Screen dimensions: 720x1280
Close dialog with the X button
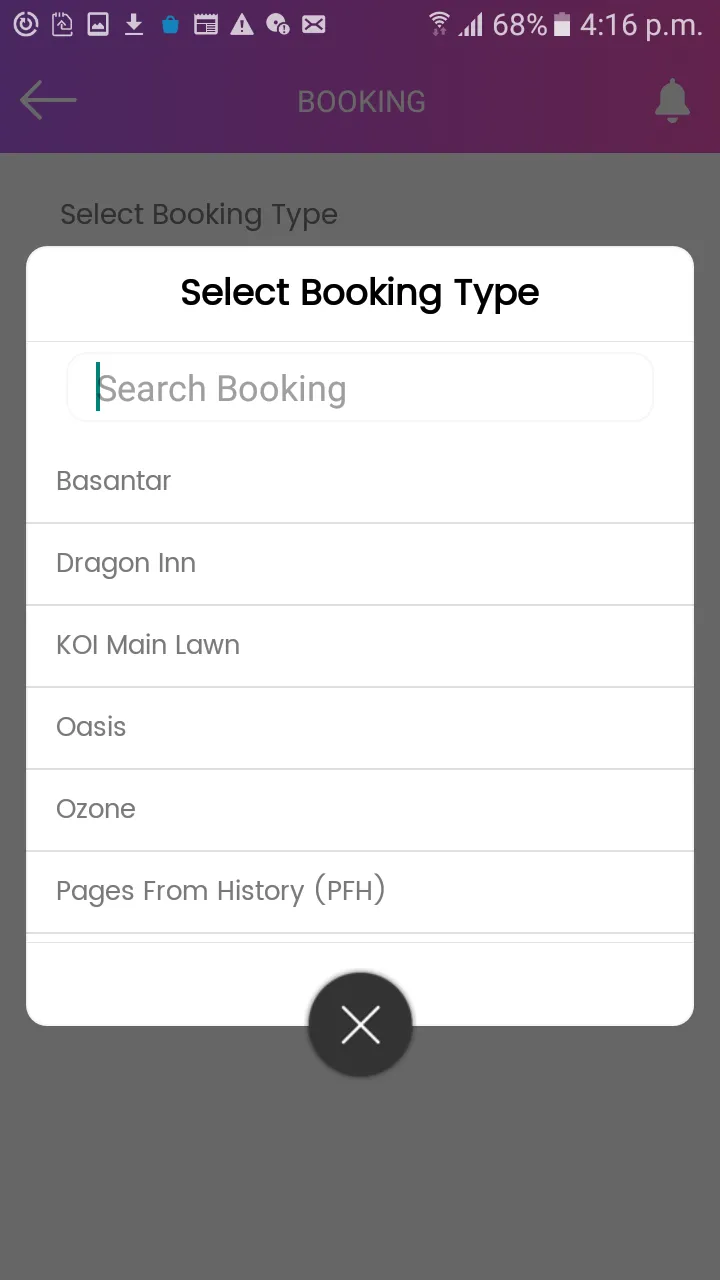tap(360, 1025)
